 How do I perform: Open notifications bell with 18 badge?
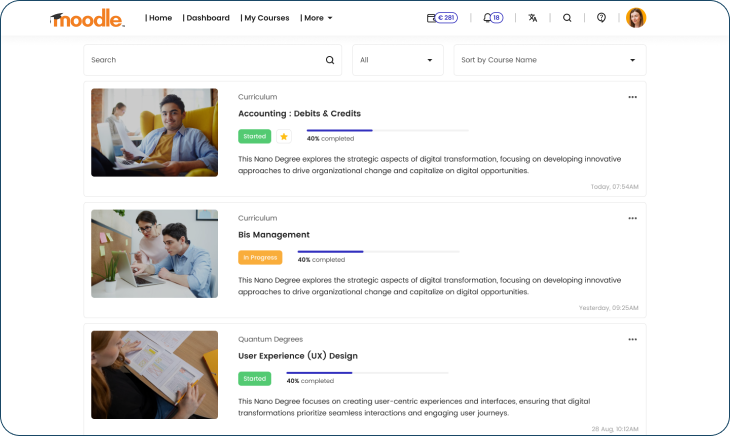coord(493,18)
